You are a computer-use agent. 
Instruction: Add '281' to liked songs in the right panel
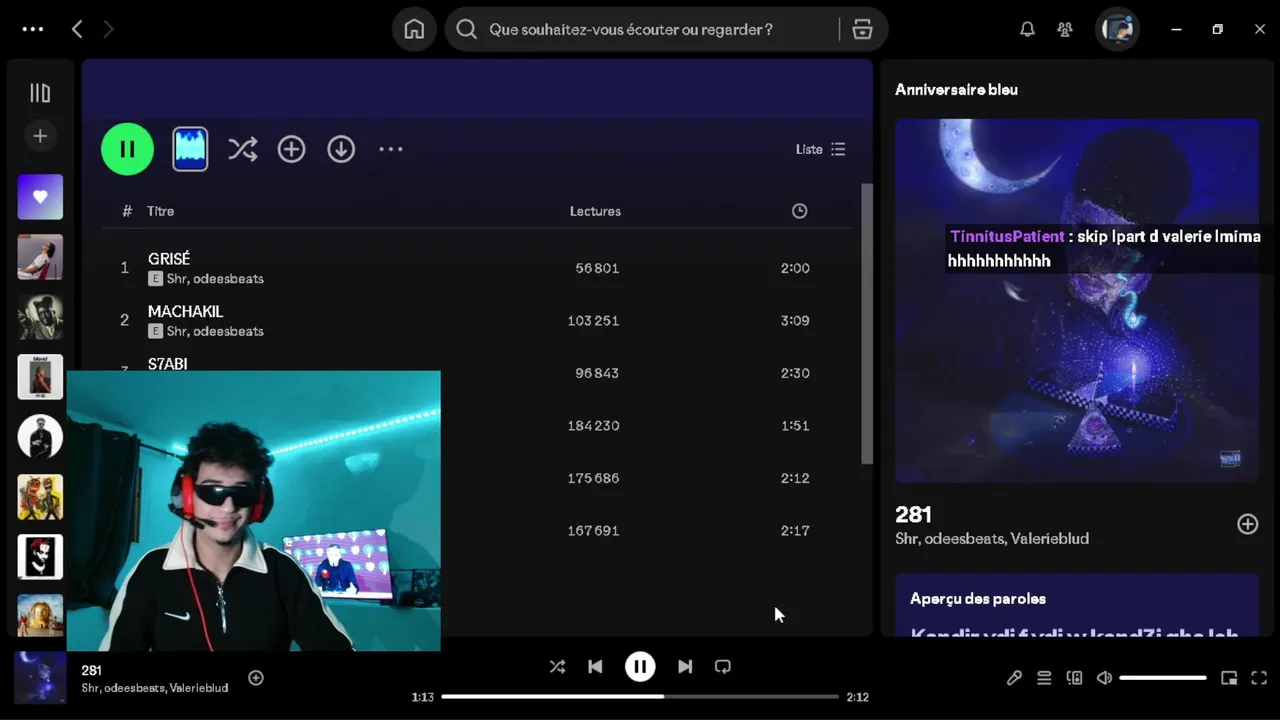pyautogui.click(x=1247, y=524)
